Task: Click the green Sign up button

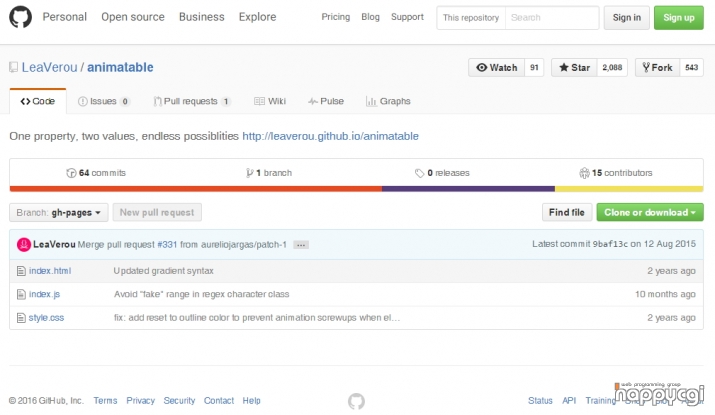Action: click(679, 18)
